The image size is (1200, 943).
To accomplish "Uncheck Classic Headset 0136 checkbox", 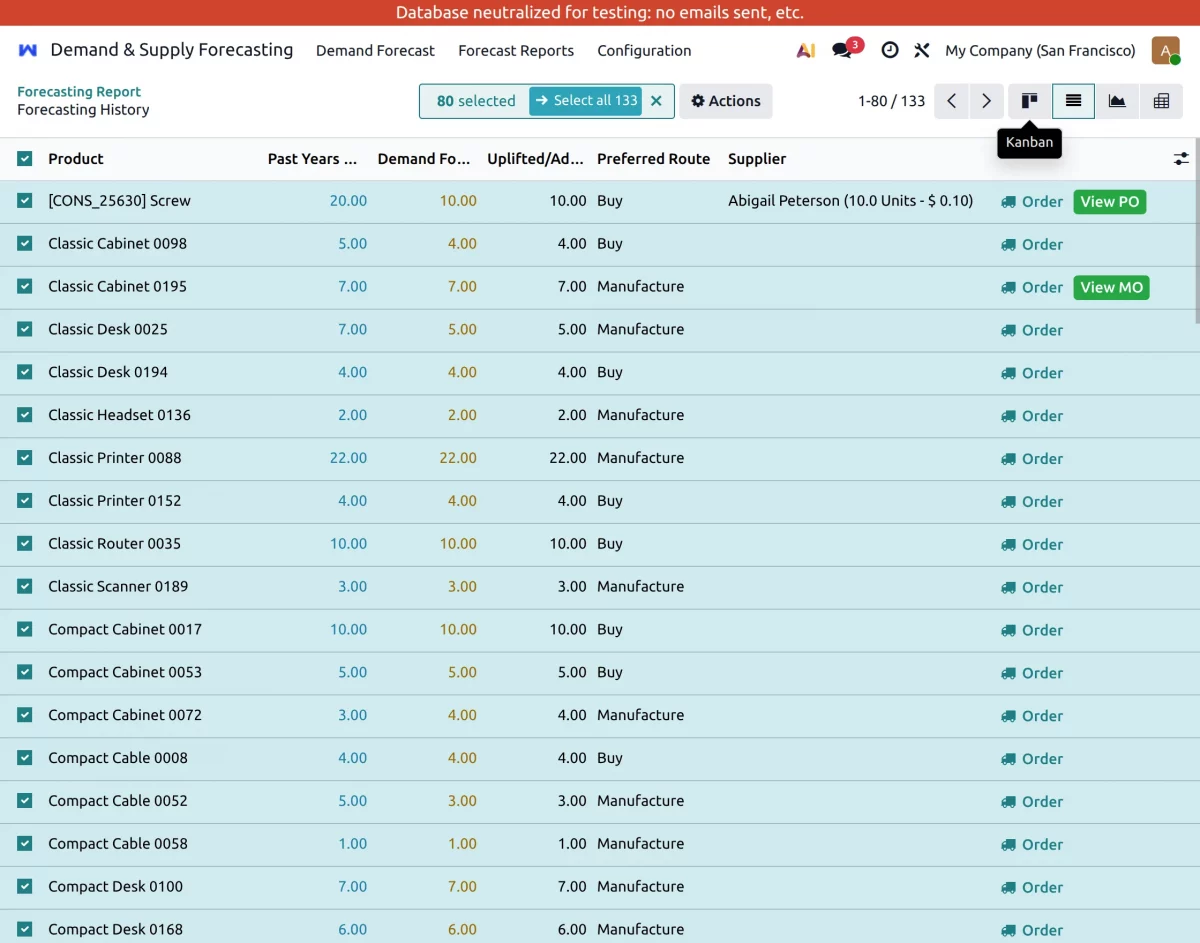I will pos(25,415).
